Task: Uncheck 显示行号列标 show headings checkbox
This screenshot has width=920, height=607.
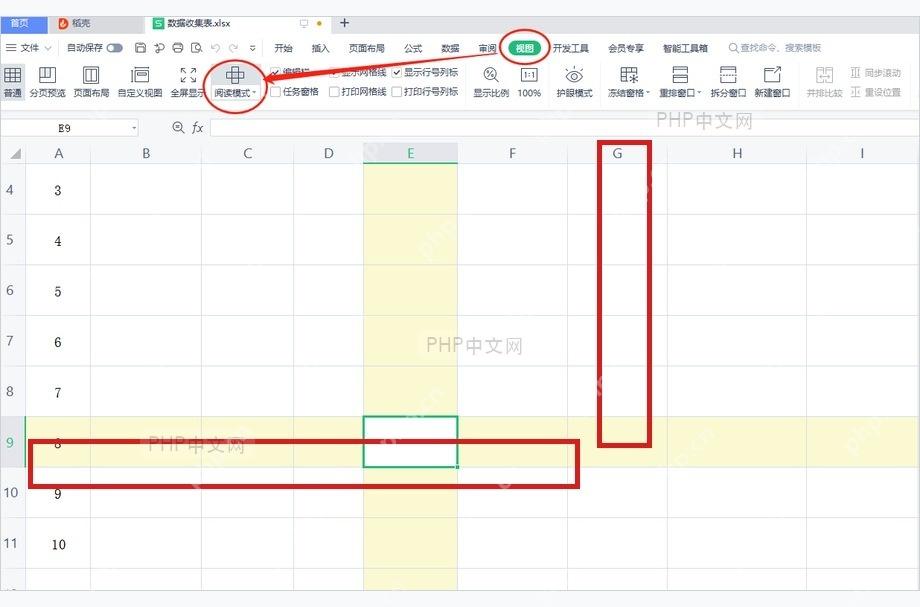Action: pyautogui.click(x=397, y=73)
